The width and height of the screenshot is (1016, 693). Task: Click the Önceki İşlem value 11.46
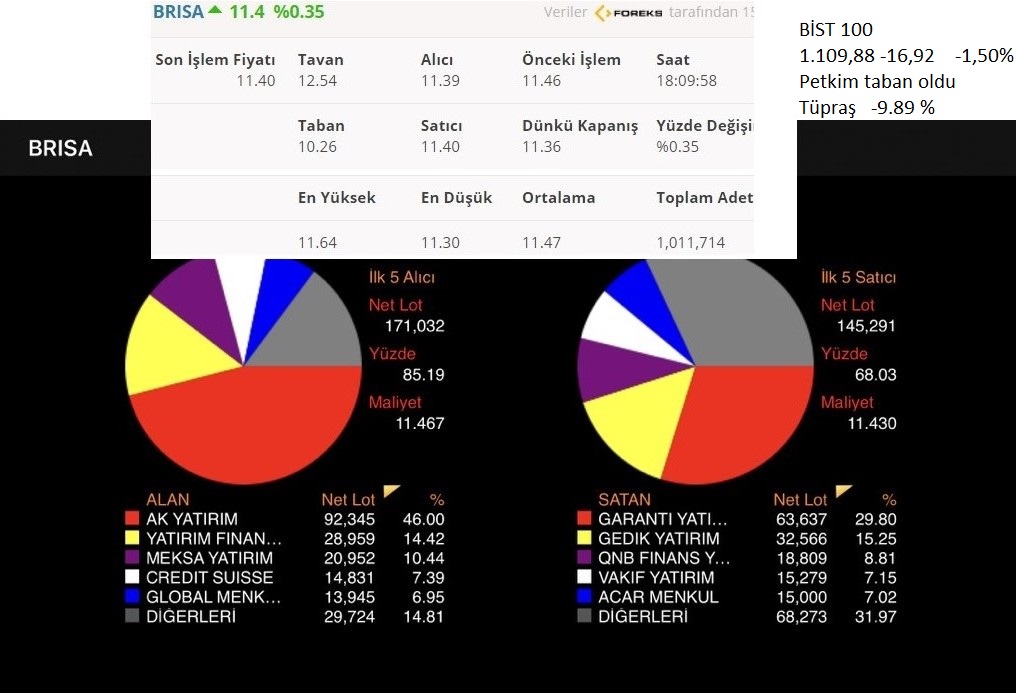click(x=542, y=81)
